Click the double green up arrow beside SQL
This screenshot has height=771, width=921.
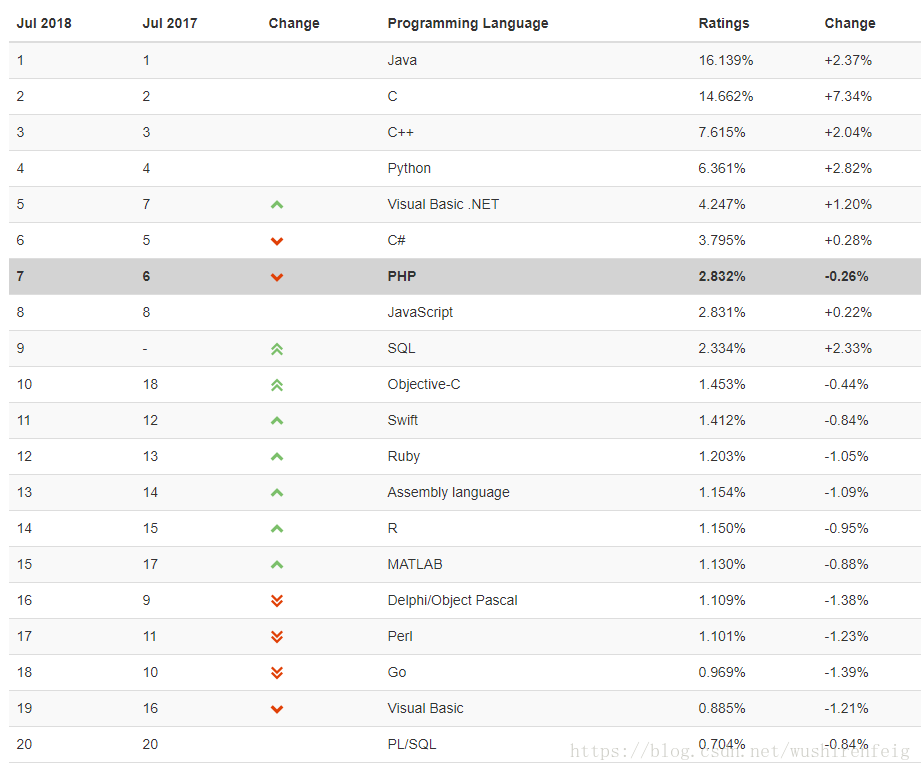point(277,349)
